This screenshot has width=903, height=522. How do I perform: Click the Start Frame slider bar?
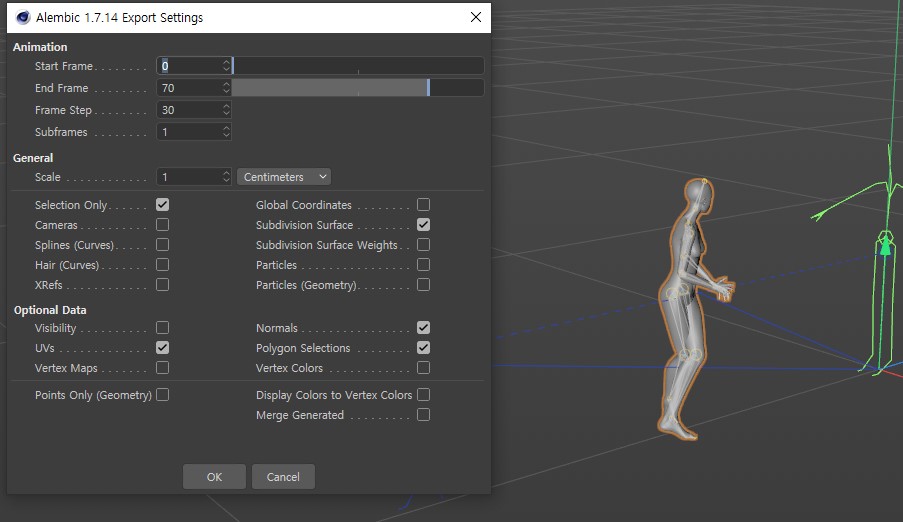tap(358, 66)
